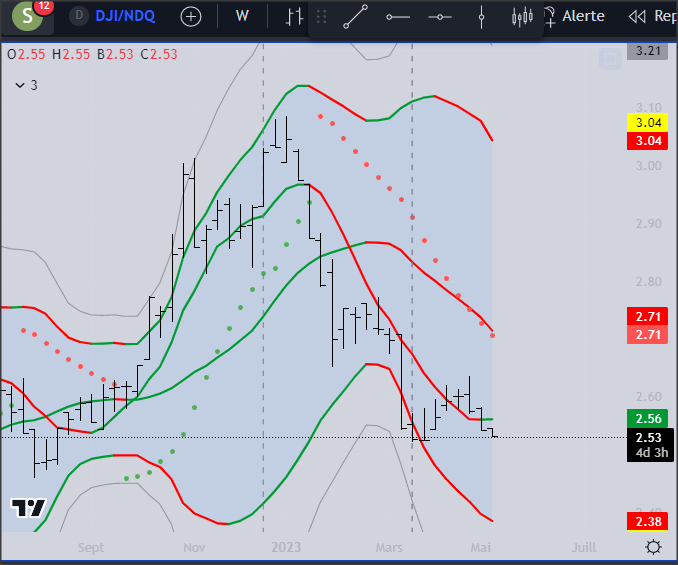Click the Juill label on time axis
Image resolution: width=678 pixels, height=565 pixels.
pyautogui.click(x=584, y=548)
